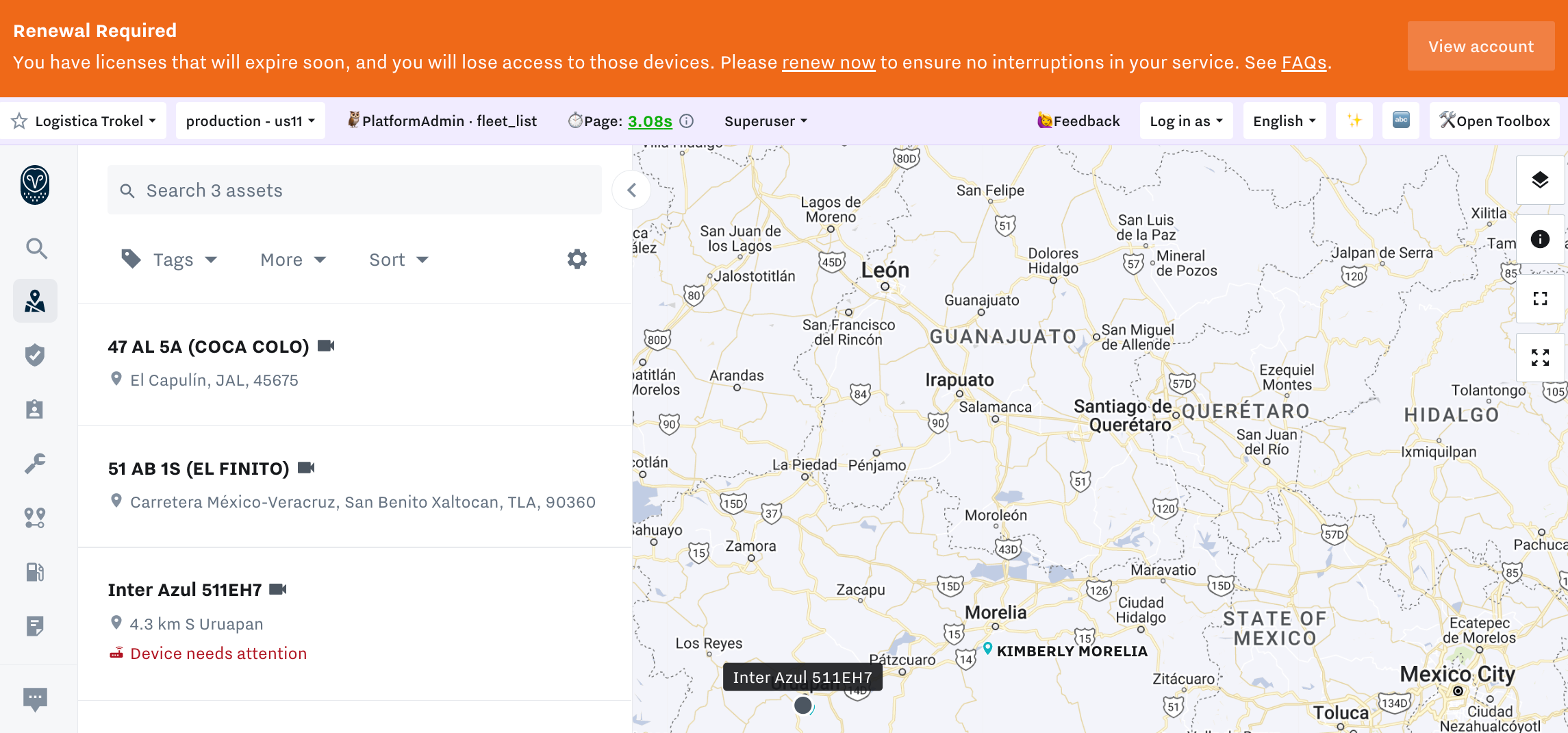
Task: Open the Superuser menu
Action: [x=766, y=121]
